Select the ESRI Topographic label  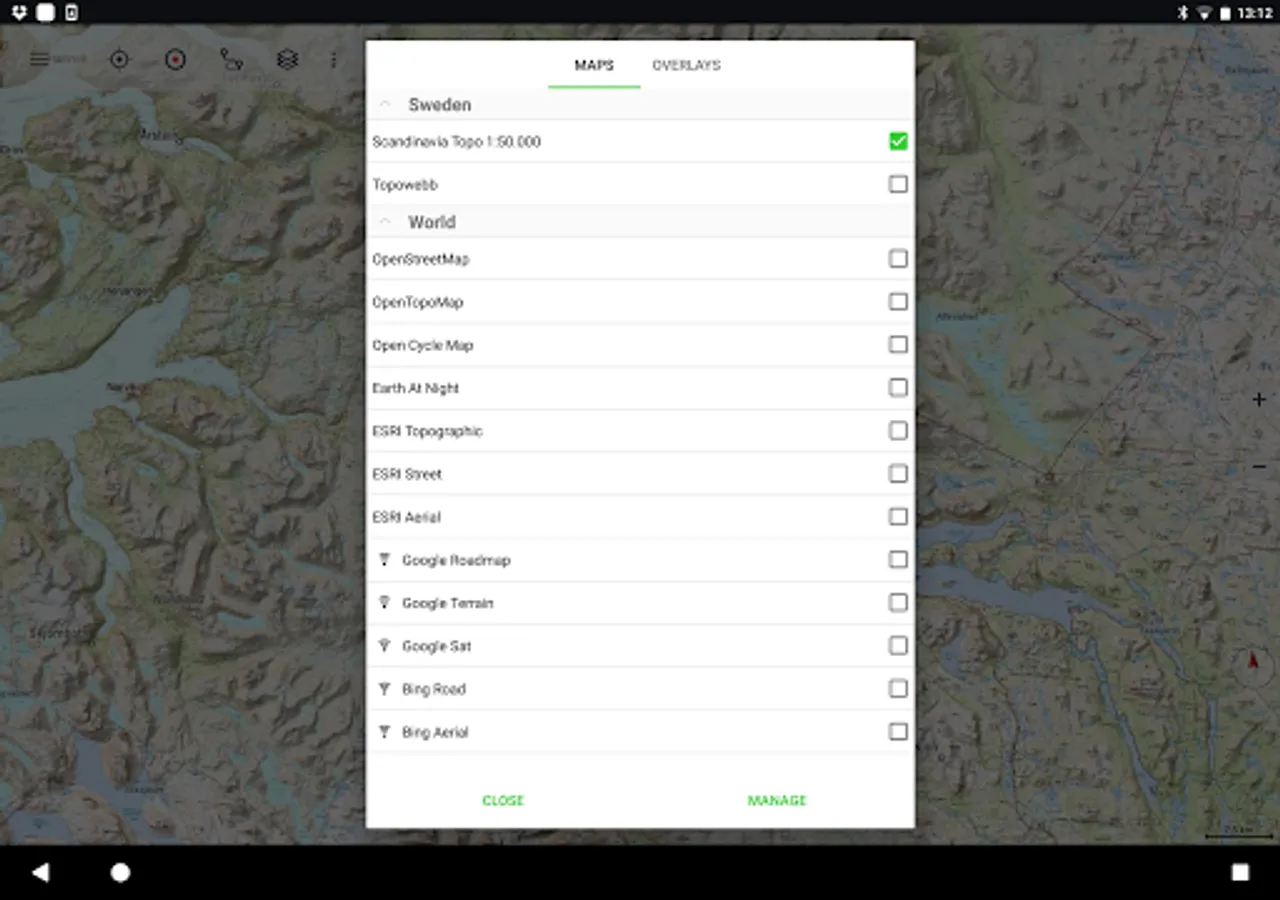(x=427, y=431)
